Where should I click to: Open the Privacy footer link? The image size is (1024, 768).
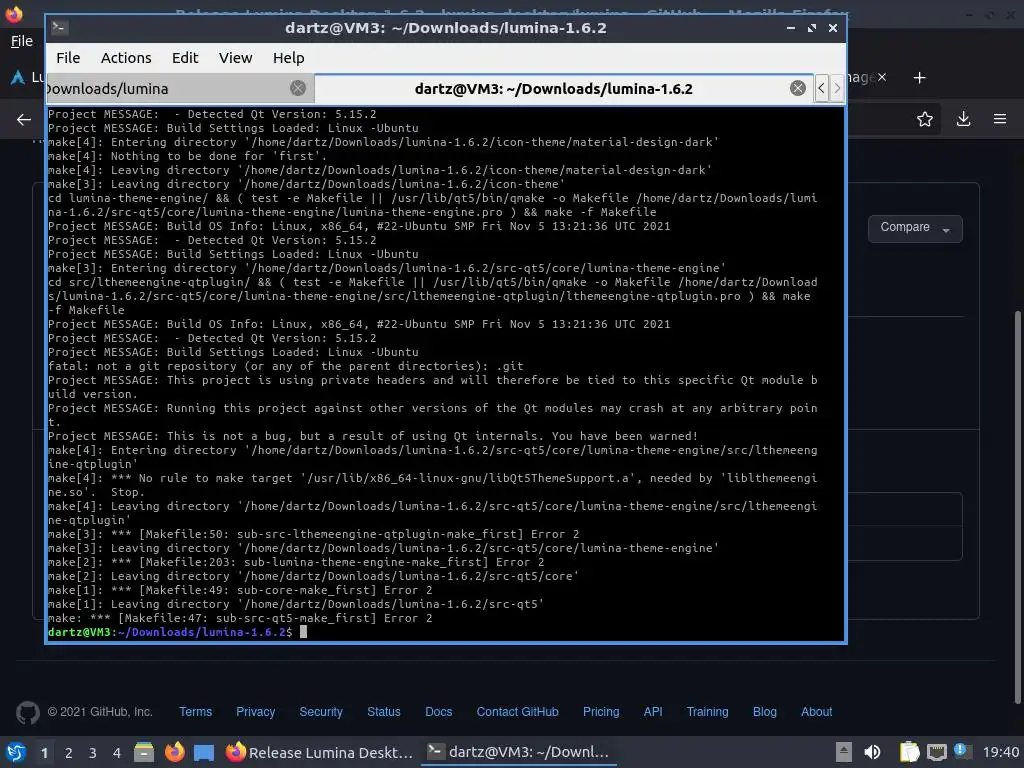tap(255, 712)
